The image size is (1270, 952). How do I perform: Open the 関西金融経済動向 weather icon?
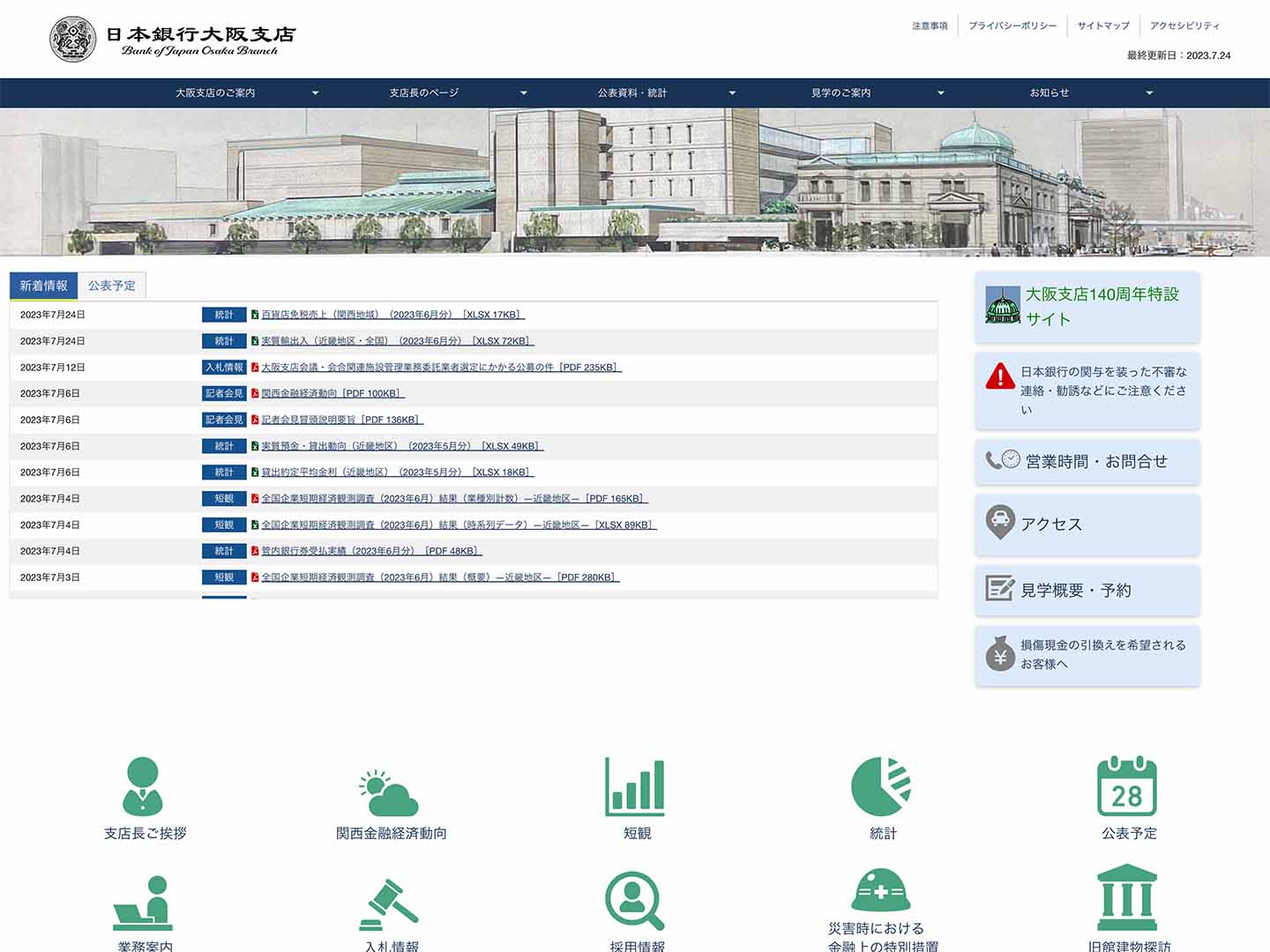click(389, 792)
